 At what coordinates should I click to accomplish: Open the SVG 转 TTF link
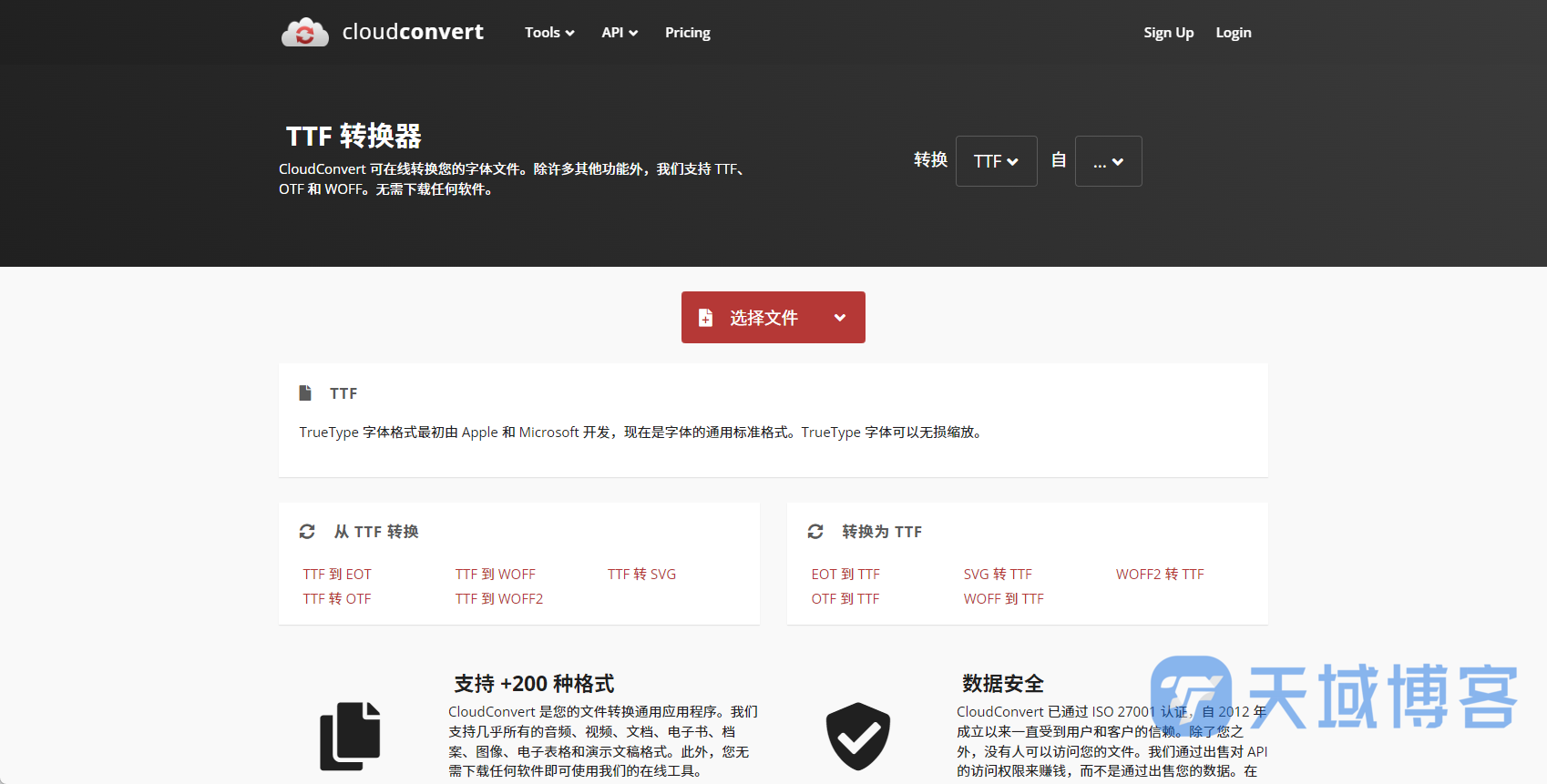click(x=998, y=575)
